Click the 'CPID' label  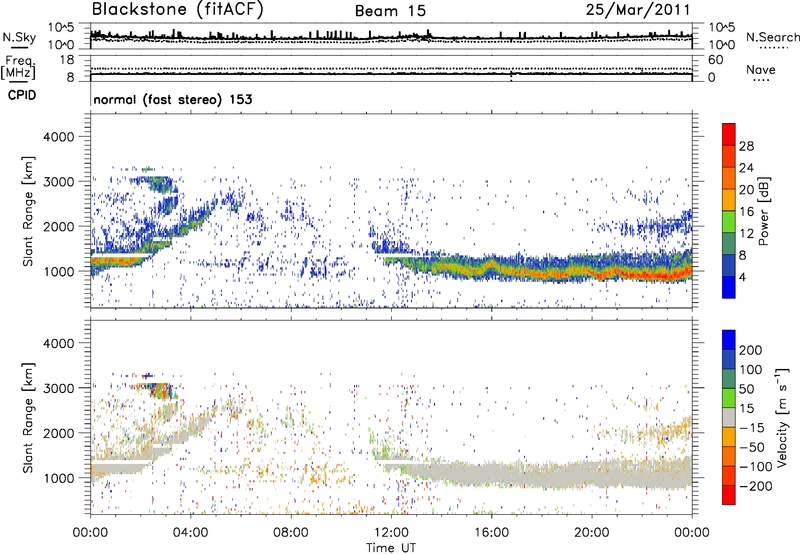[x=22, y=95]
